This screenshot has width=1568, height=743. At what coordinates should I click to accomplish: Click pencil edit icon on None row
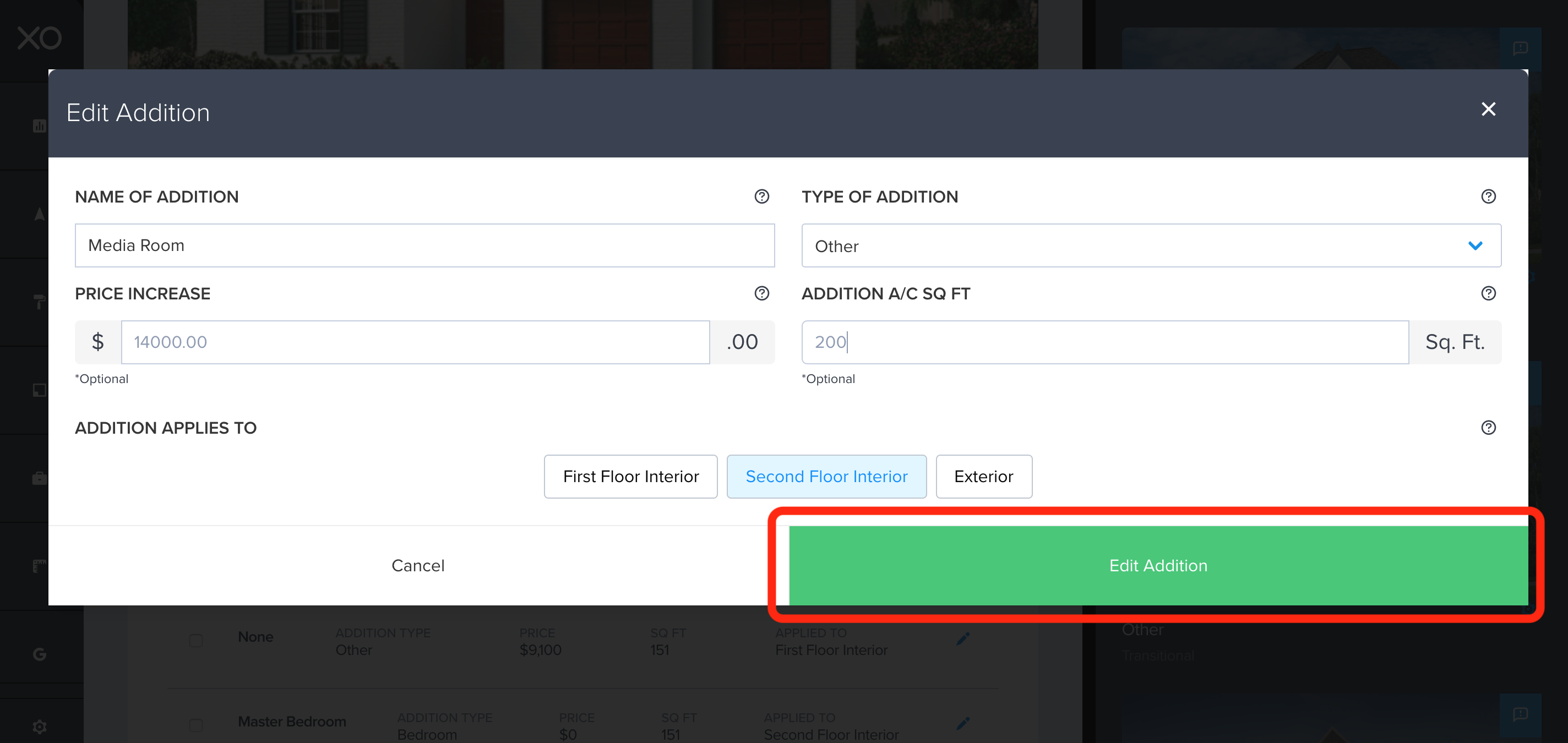tap(963, 638)
